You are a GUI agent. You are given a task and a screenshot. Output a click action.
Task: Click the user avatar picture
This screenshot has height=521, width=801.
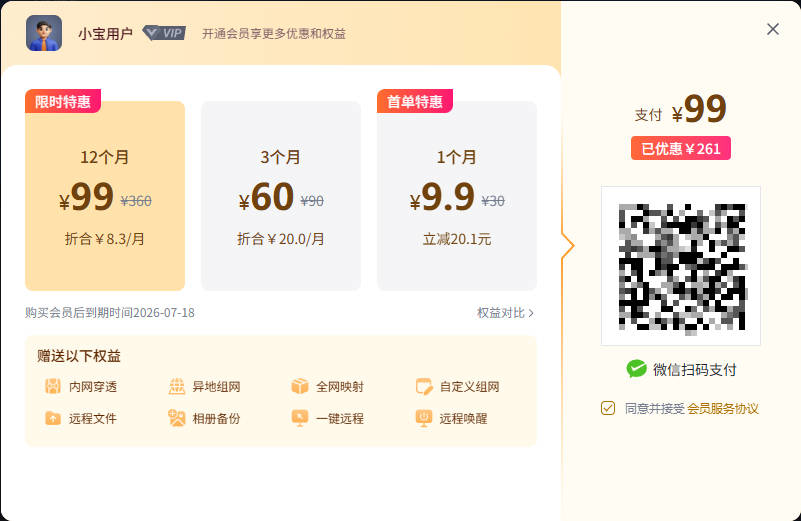tap(44, 33)
